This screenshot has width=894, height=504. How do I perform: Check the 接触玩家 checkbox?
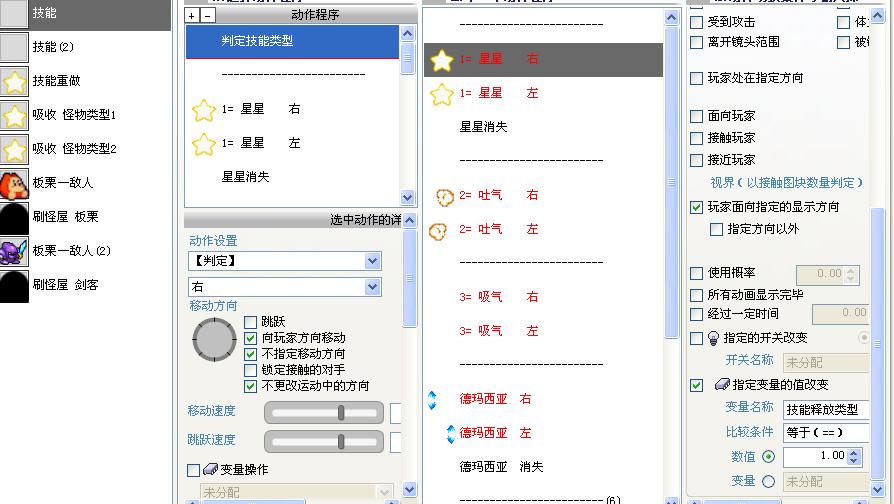click(696, 138)
